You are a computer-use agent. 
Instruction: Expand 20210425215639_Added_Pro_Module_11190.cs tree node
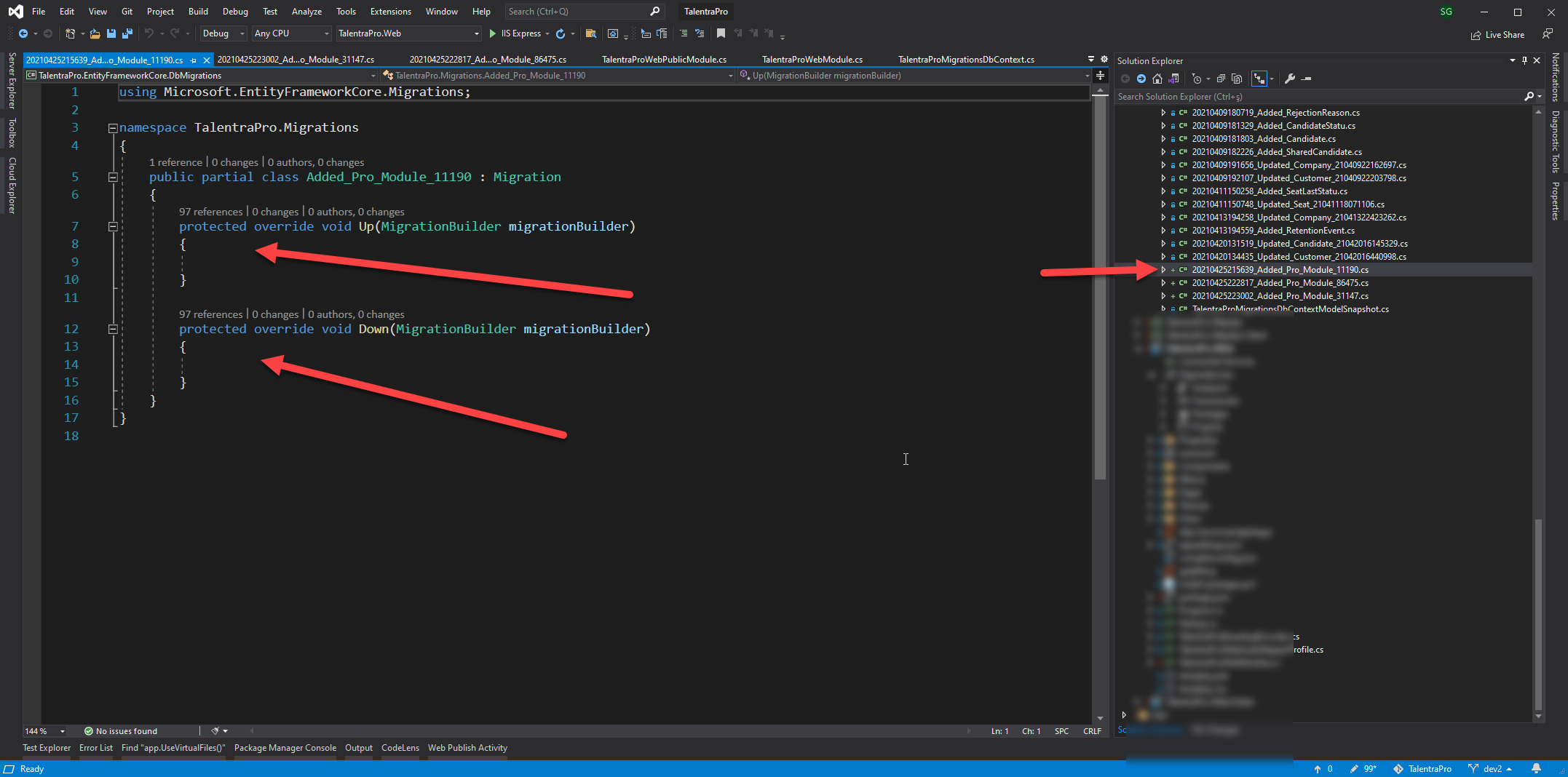1163,270
